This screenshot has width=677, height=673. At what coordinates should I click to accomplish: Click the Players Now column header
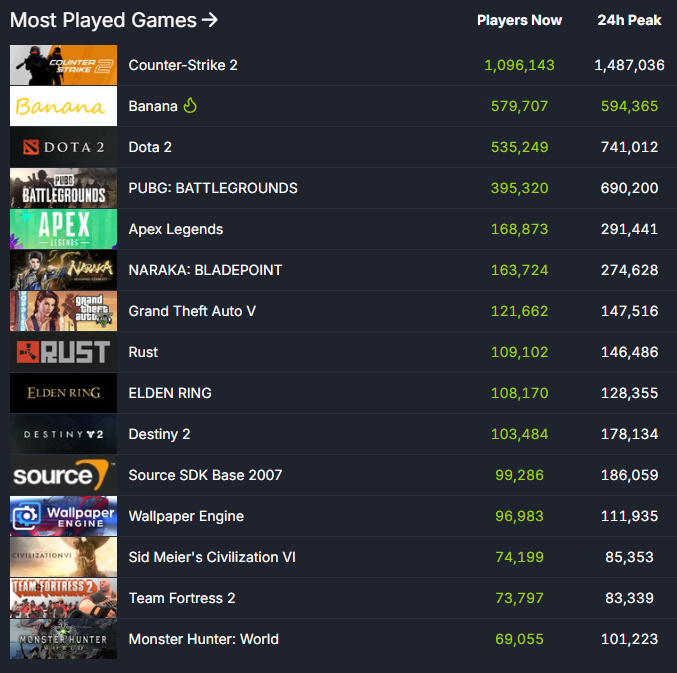(x=519, y=20)
